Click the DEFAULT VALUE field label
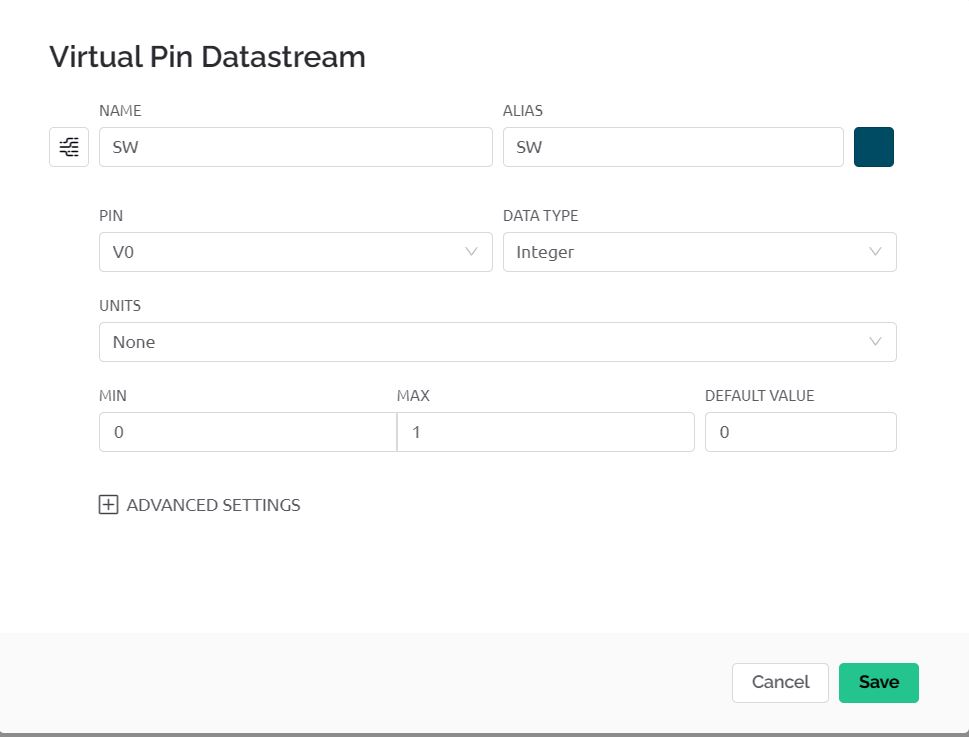969x737 pixels. coord(759,396)
